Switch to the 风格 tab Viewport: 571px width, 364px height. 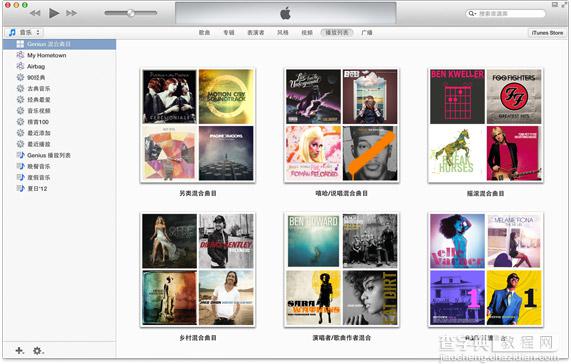[282, 32]
